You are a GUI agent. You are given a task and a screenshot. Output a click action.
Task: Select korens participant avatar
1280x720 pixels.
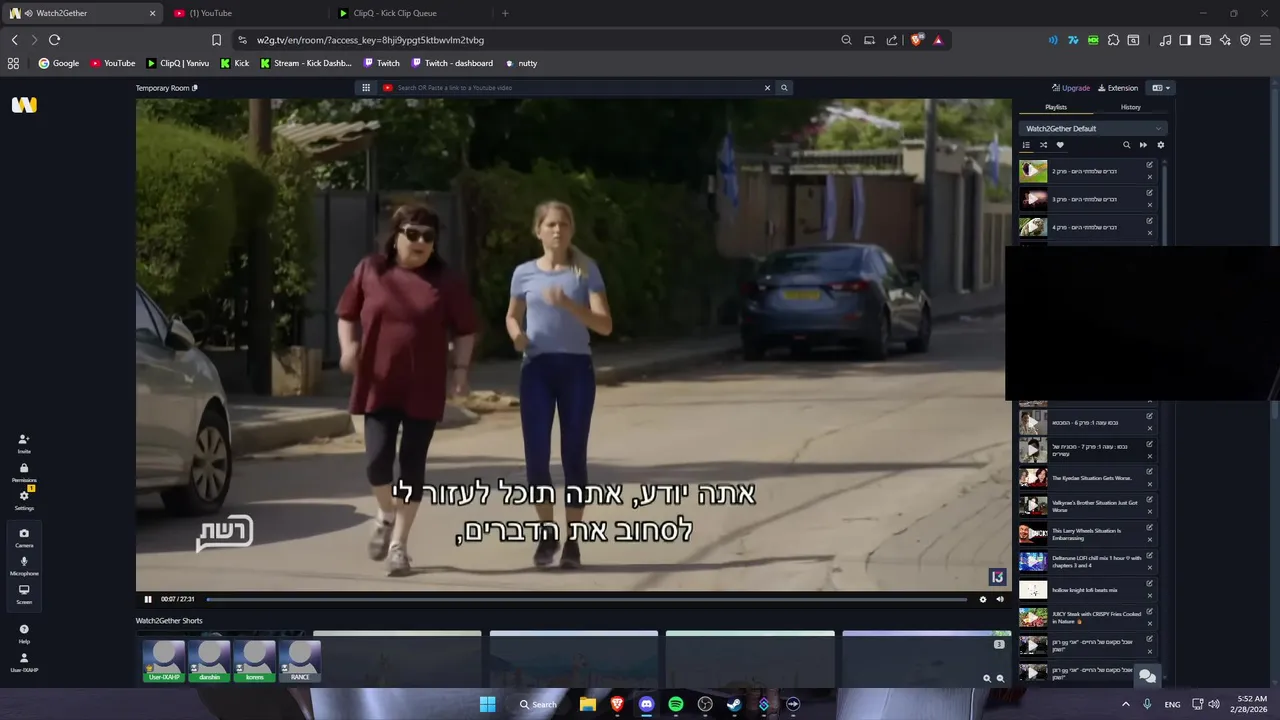tap(254, 661)
